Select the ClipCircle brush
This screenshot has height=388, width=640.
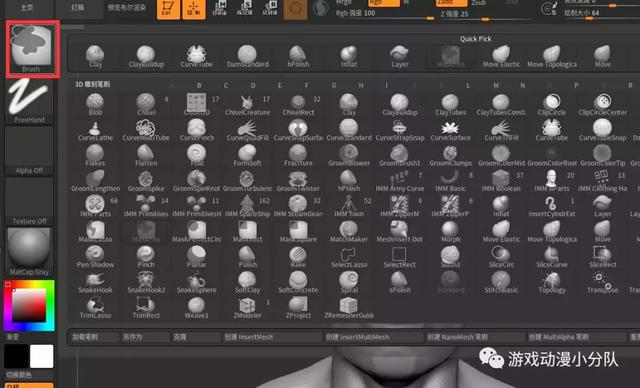pyautogui.click(x=552, y=105)
